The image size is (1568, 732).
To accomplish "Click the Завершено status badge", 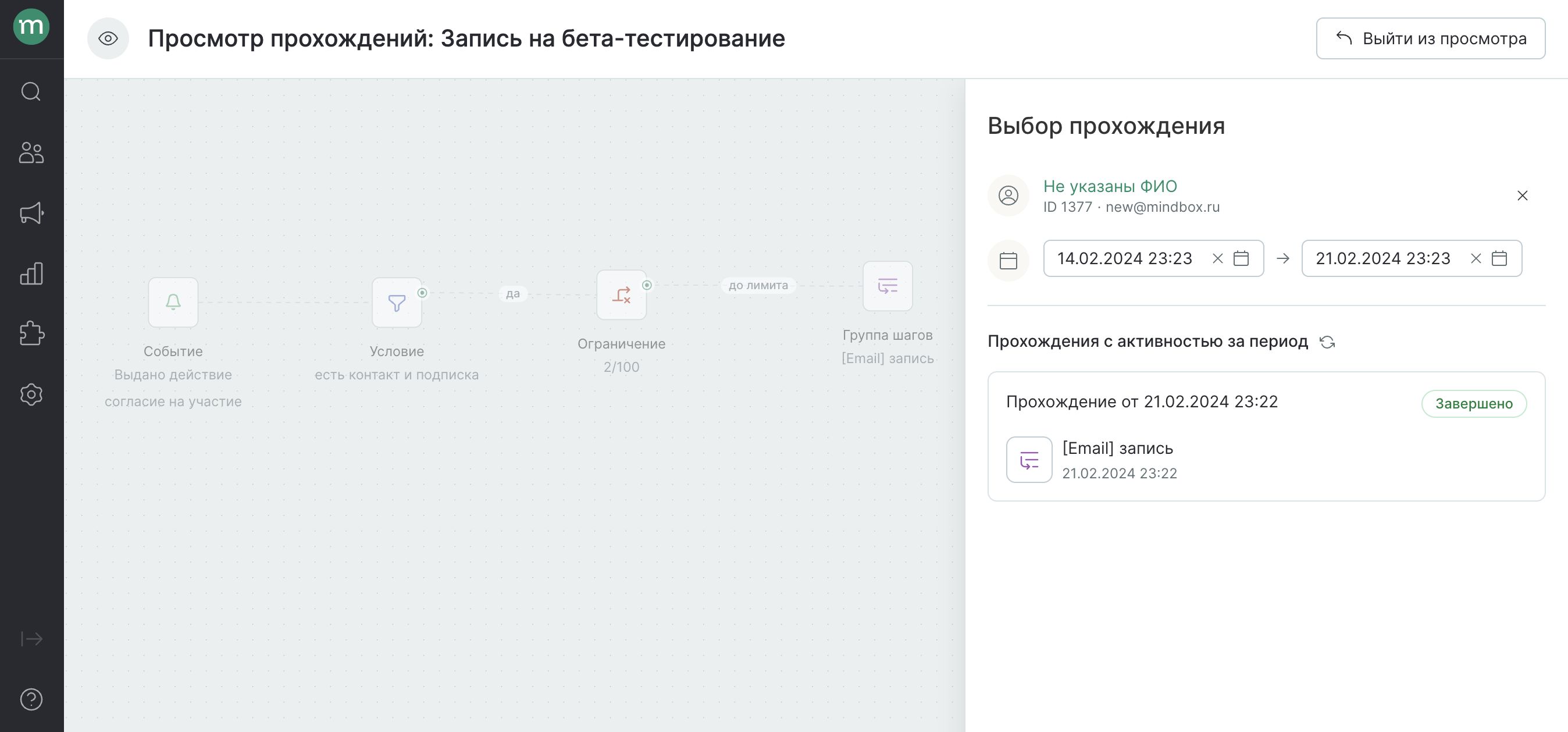I will (1473, 404).
